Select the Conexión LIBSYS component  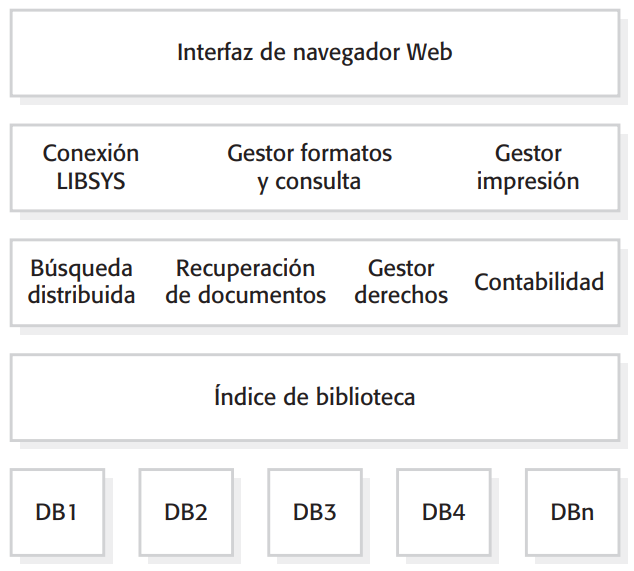pos(91,167)
